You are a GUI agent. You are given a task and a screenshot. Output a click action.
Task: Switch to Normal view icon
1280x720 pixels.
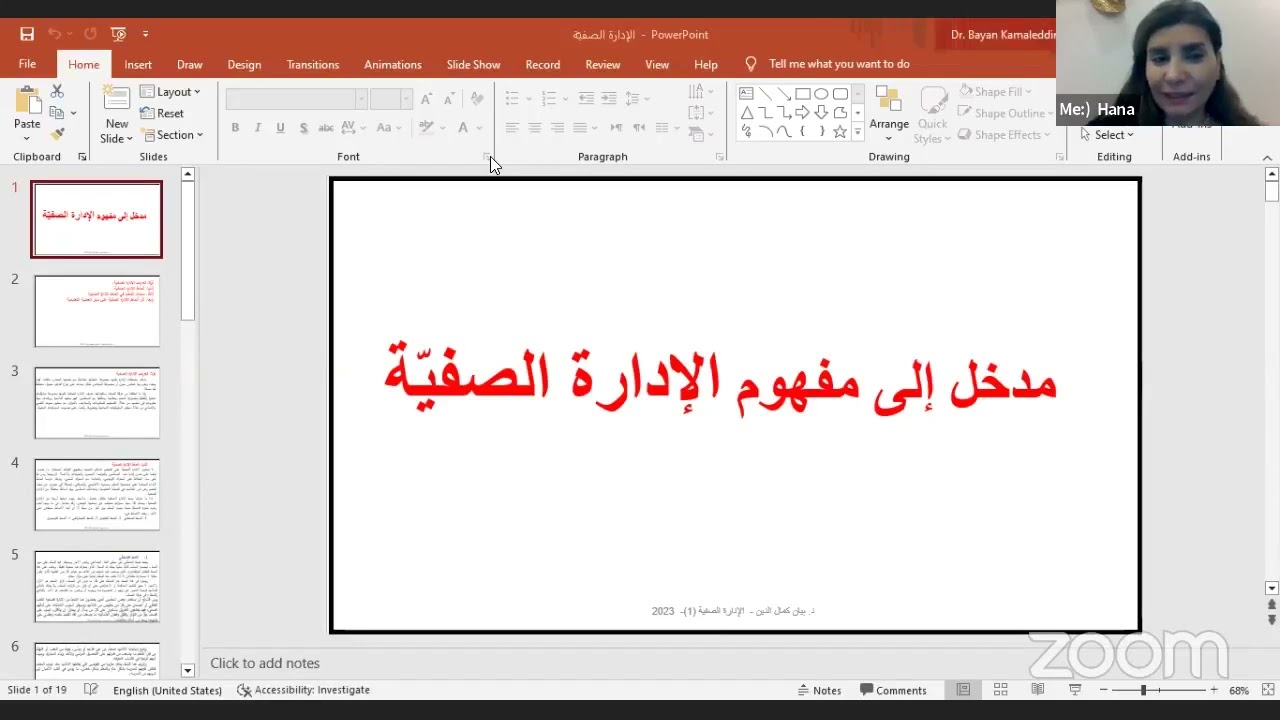(963, 690)
